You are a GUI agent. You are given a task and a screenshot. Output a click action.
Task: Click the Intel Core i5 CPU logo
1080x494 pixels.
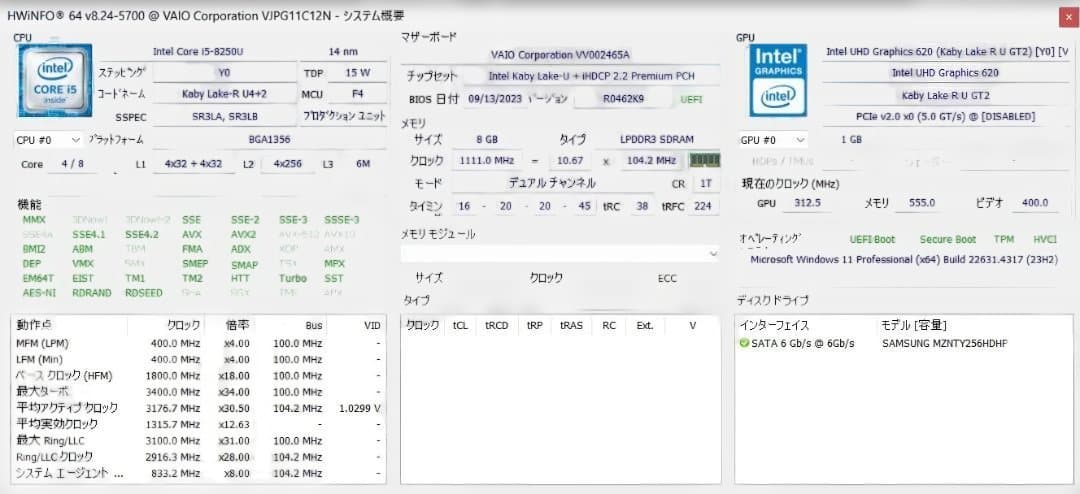click(x=55, y=81)
